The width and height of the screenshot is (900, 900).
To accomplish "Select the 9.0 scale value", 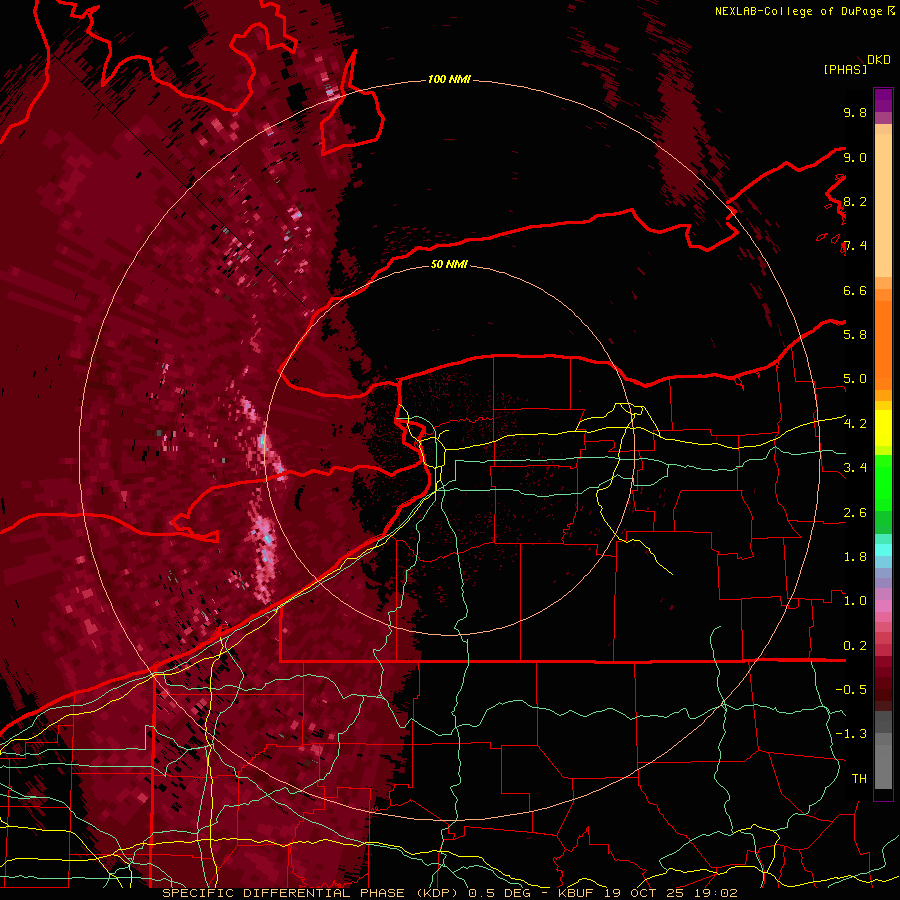I will pos(855,157).
